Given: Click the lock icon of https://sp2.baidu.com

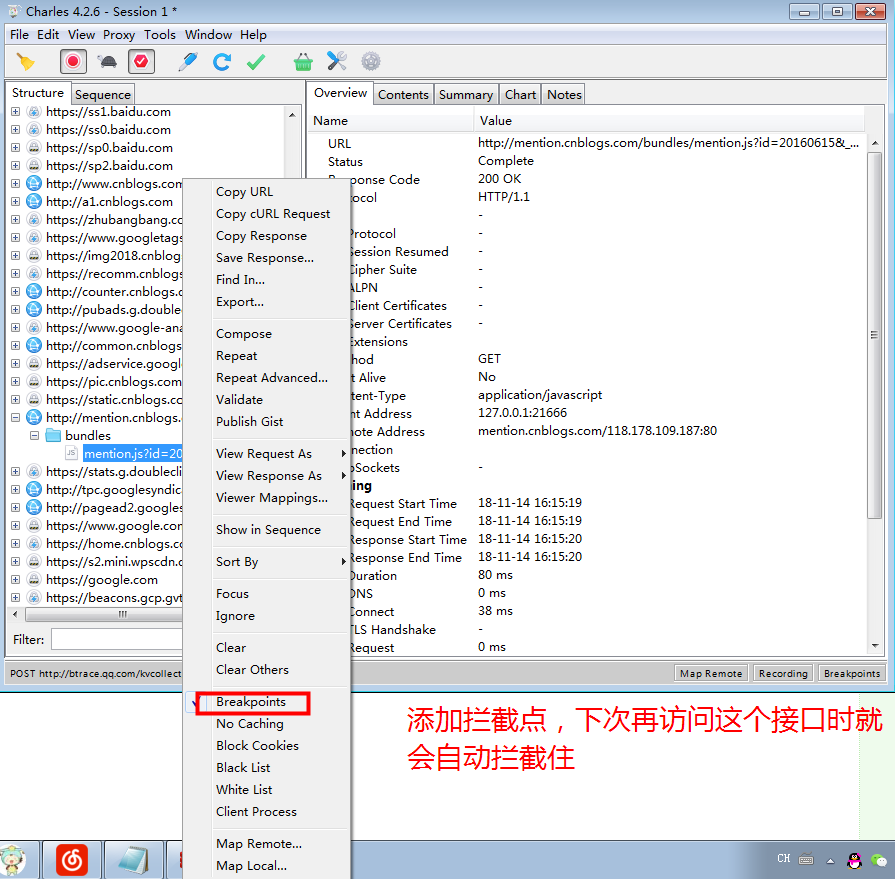Looking at the screenshot, I should pyautogui.click(x=34, y=166).
